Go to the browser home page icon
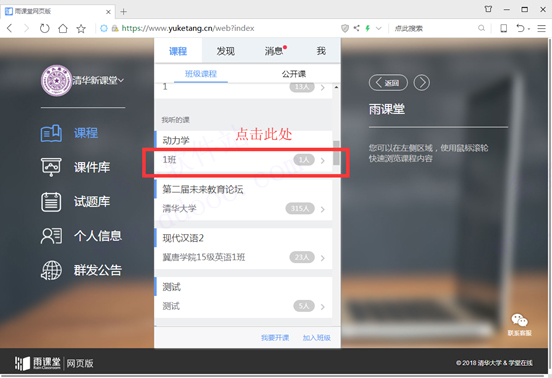Screen dimensions: 552x378 (x=63, y=28)
